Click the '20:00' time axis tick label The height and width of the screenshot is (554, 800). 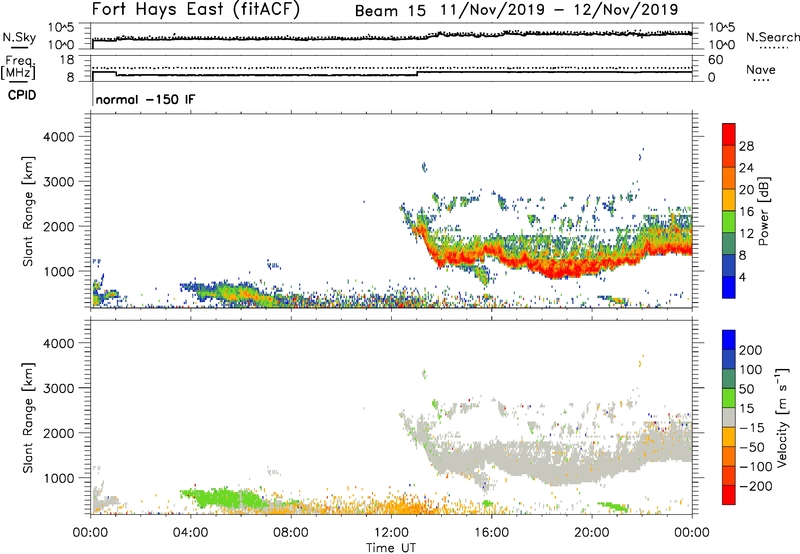click(x=591, y=533)
